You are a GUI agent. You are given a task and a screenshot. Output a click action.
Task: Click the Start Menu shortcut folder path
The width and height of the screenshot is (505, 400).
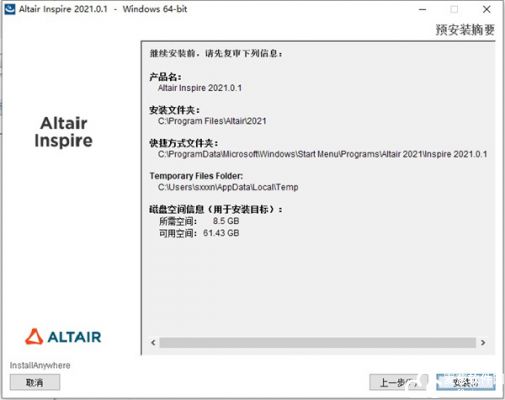pos(322,154)
